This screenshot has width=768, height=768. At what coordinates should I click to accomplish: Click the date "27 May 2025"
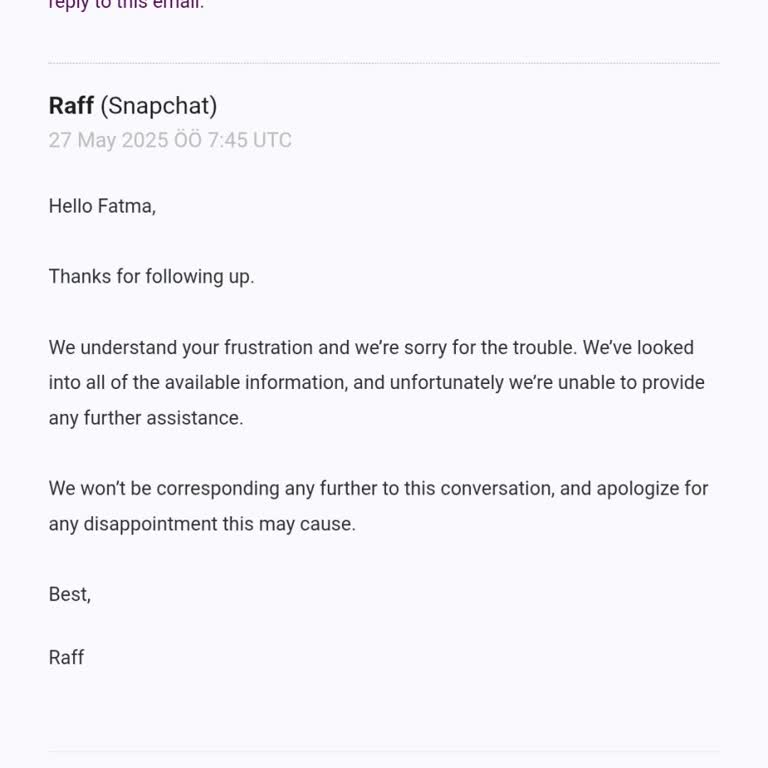(x=108, y=140)
